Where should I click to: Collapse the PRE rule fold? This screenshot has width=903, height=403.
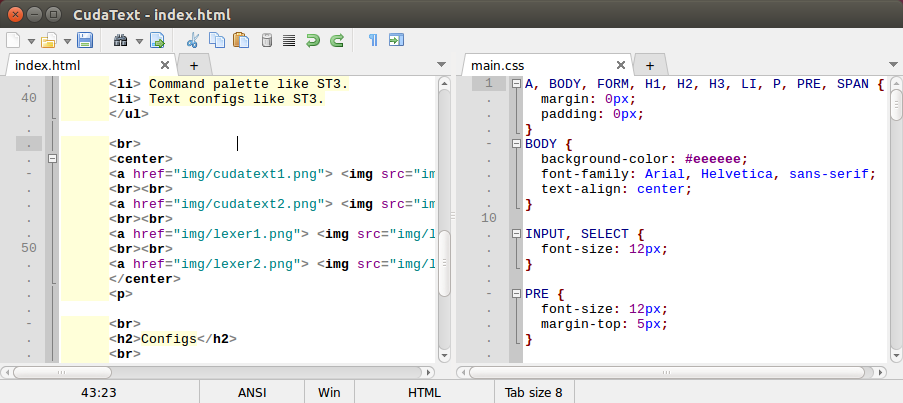(x=517, y=294)
